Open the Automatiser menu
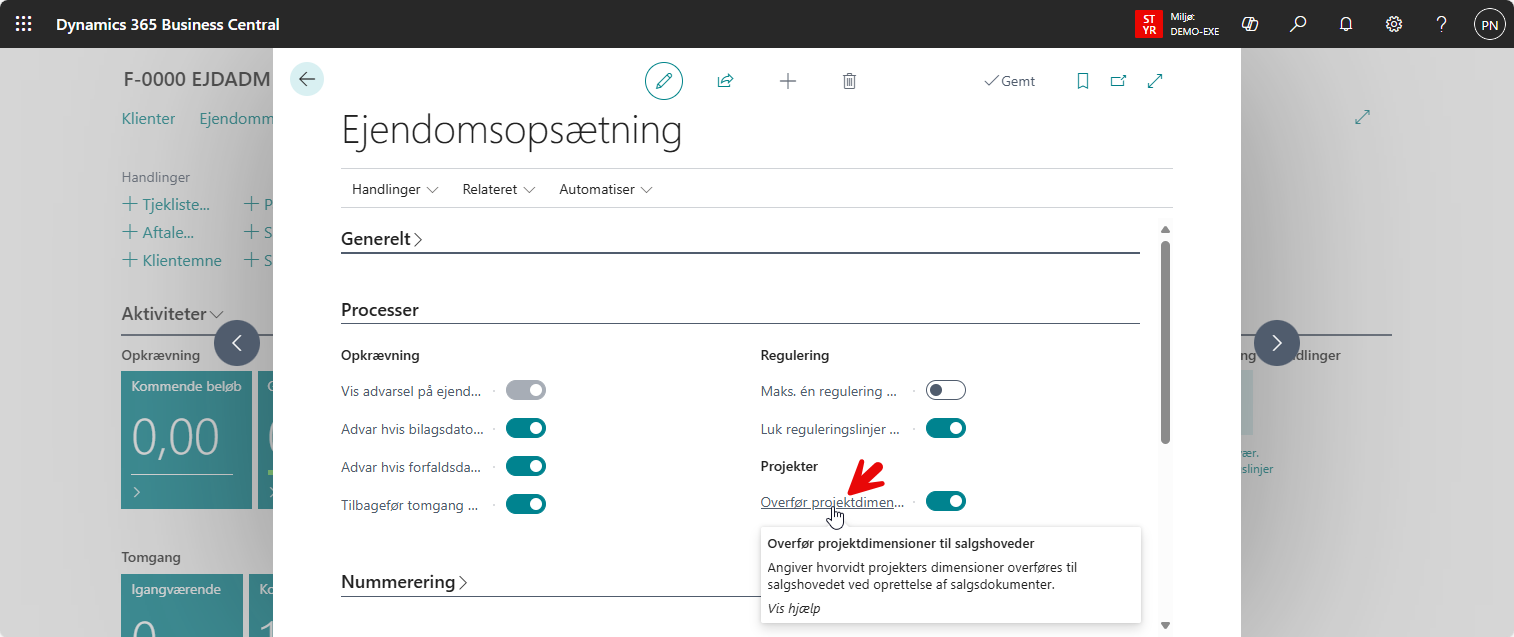The width and height of the screenshot is (1514, 637). click(605, 189)
